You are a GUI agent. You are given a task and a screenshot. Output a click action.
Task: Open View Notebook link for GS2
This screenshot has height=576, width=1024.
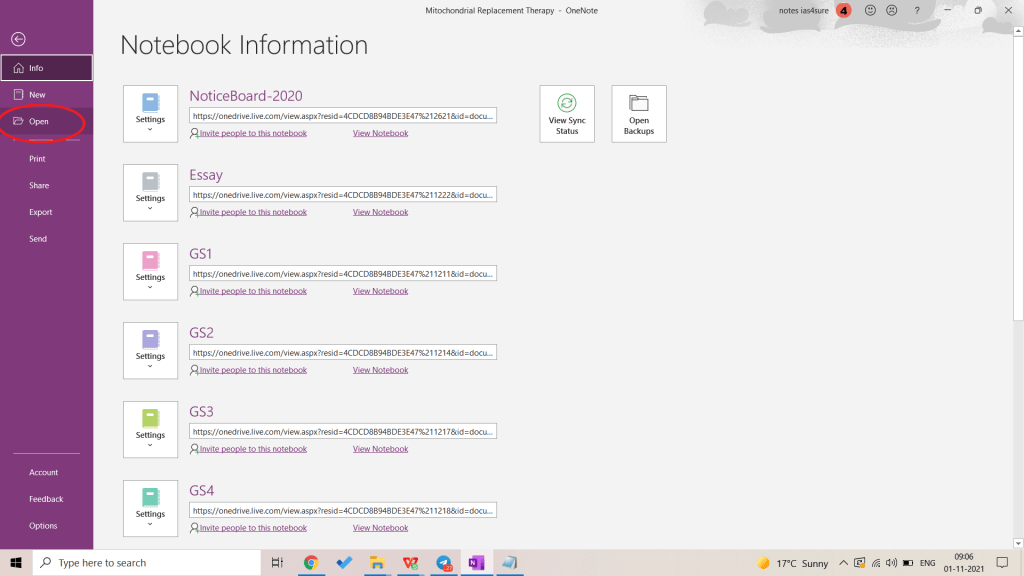[x=380, y=369]
